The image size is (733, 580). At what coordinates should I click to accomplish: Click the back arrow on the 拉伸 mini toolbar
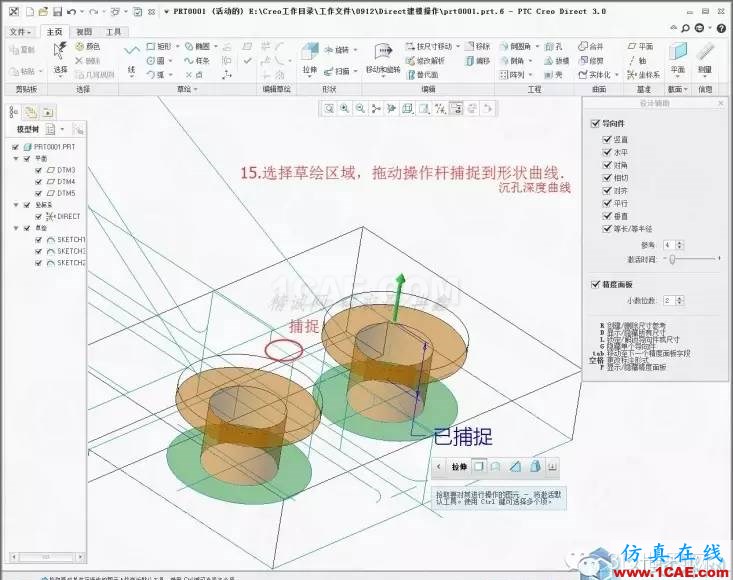[x=438, y=466]
